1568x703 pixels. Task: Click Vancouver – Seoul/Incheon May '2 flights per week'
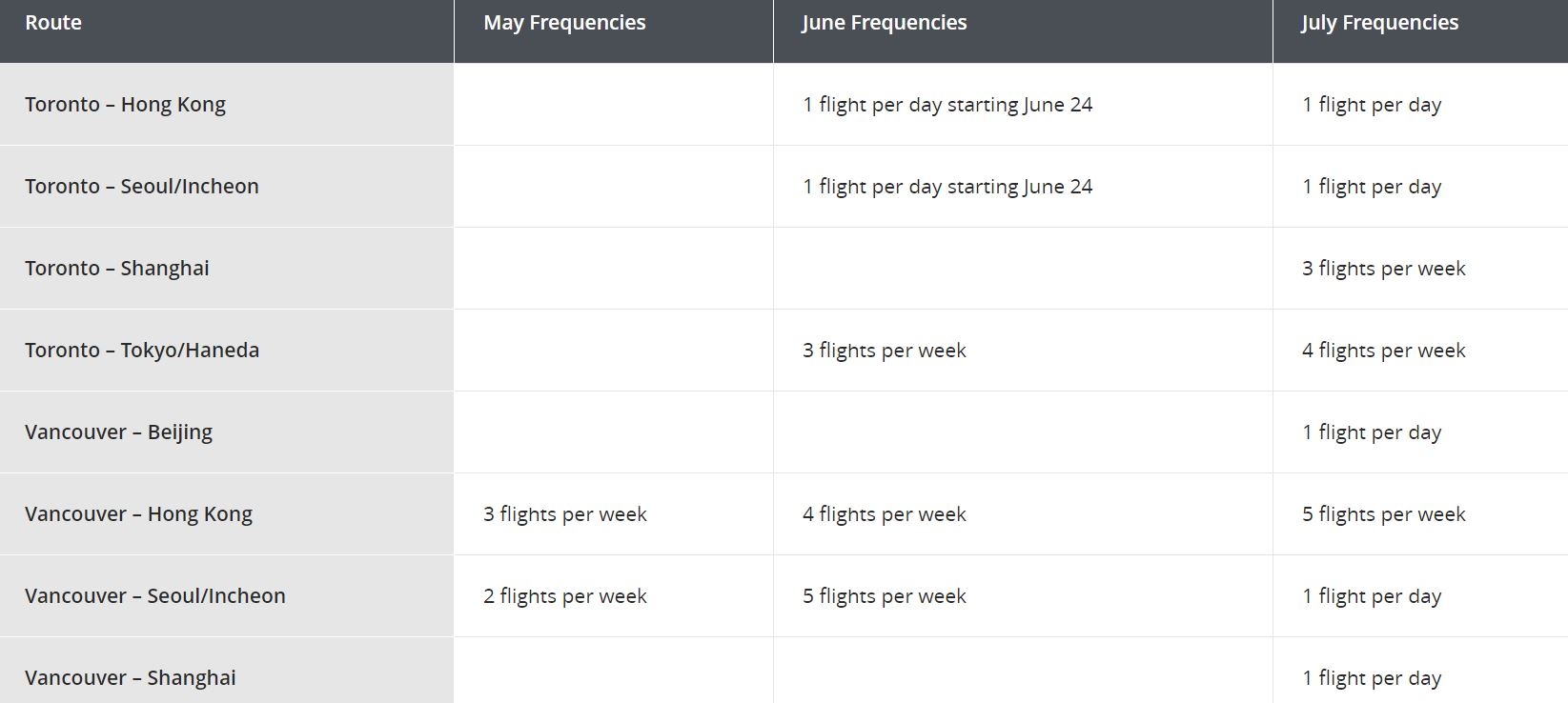pyautogui.click(x=565, y=596)
